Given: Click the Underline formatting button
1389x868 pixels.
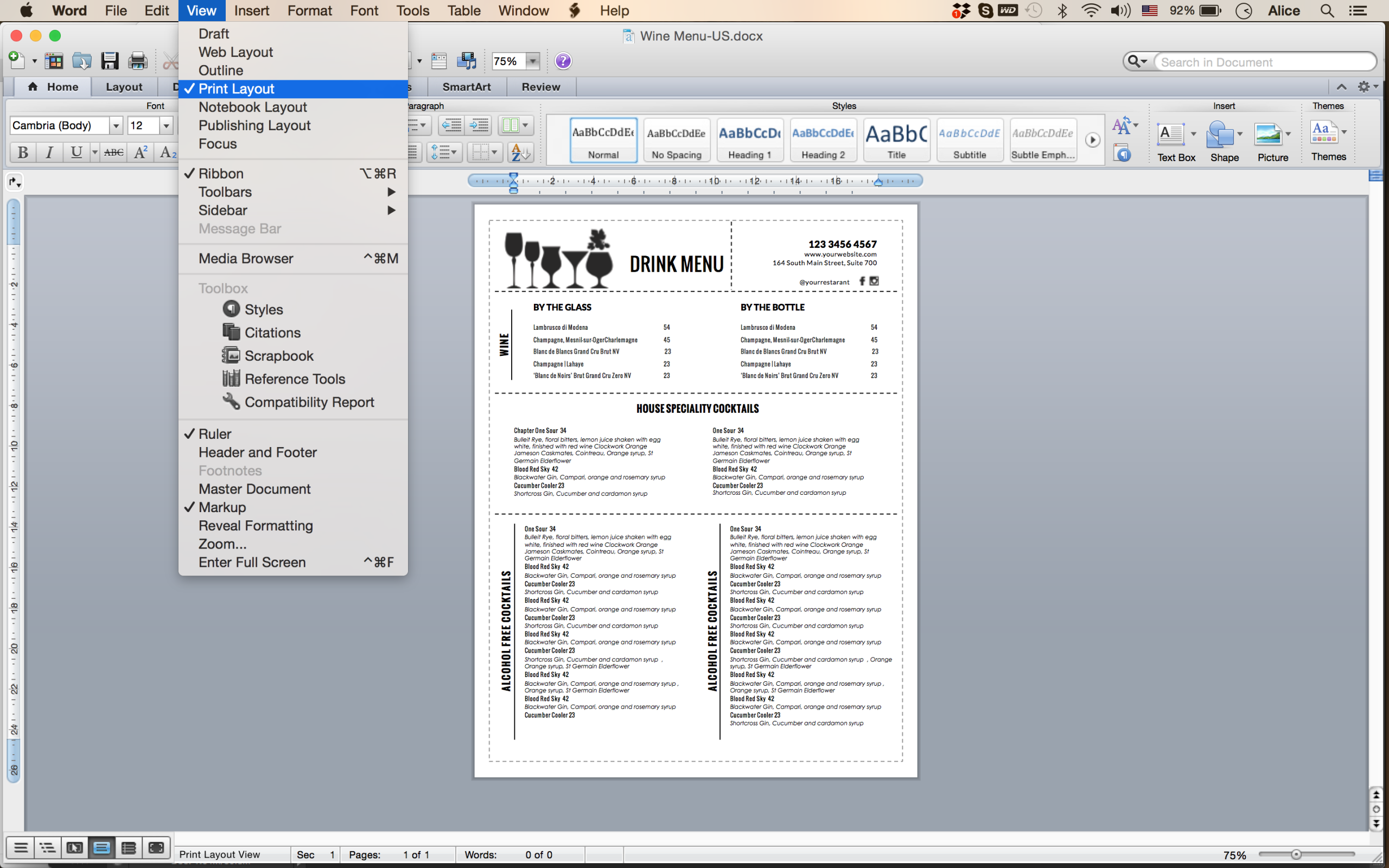Looking at the screenshot, I should click(x=76, y=152).
